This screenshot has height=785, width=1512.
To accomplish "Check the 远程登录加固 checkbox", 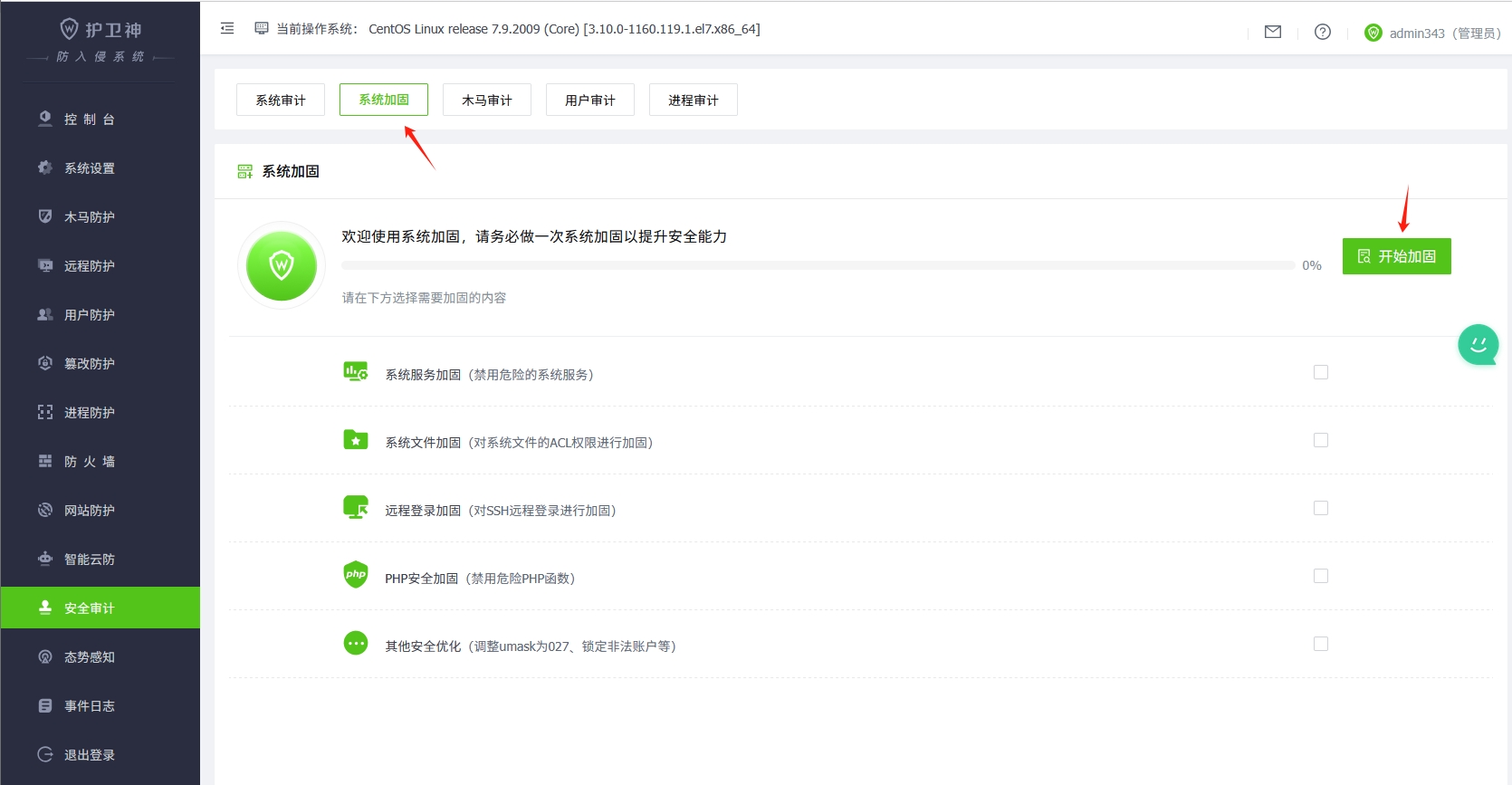I will pos(1321,508).
